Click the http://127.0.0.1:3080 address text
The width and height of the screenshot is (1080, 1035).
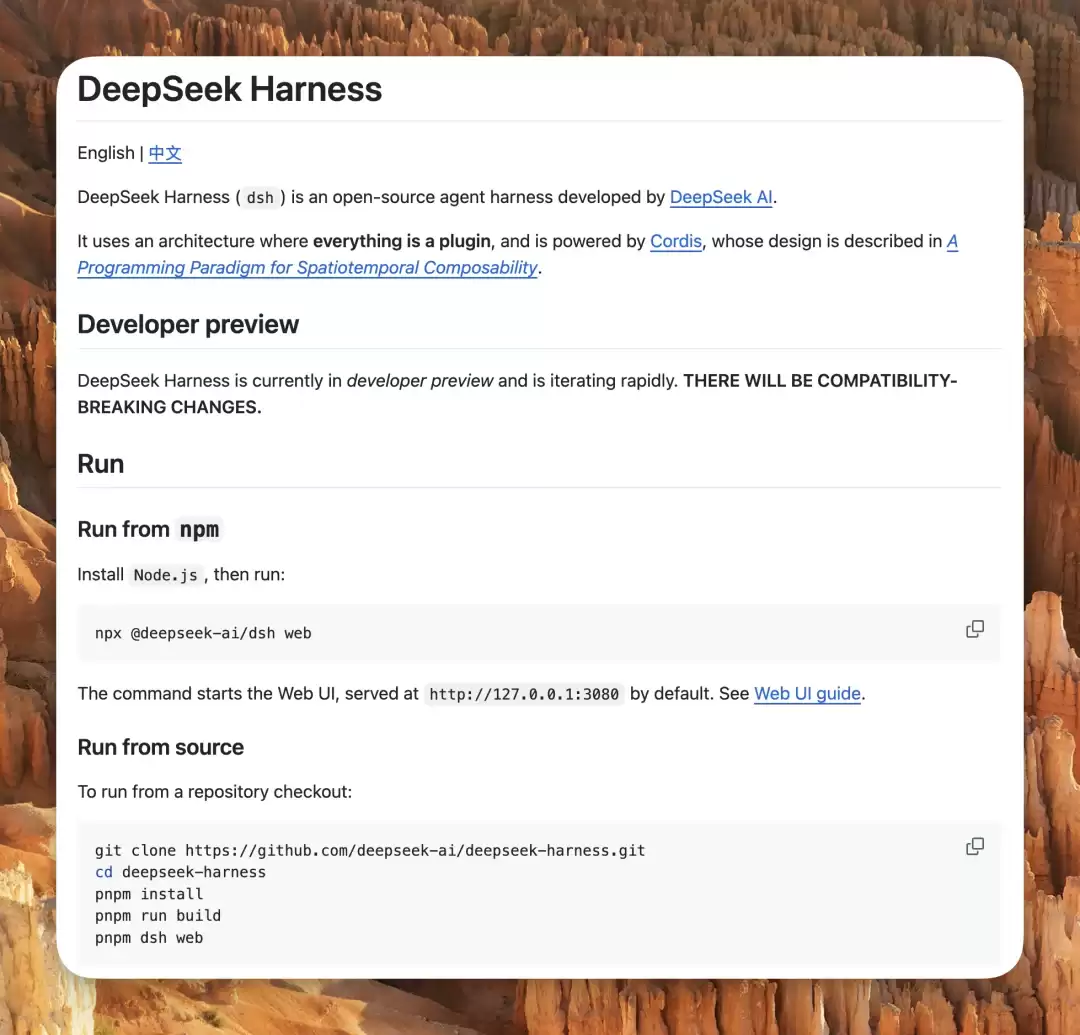point(523,694)
